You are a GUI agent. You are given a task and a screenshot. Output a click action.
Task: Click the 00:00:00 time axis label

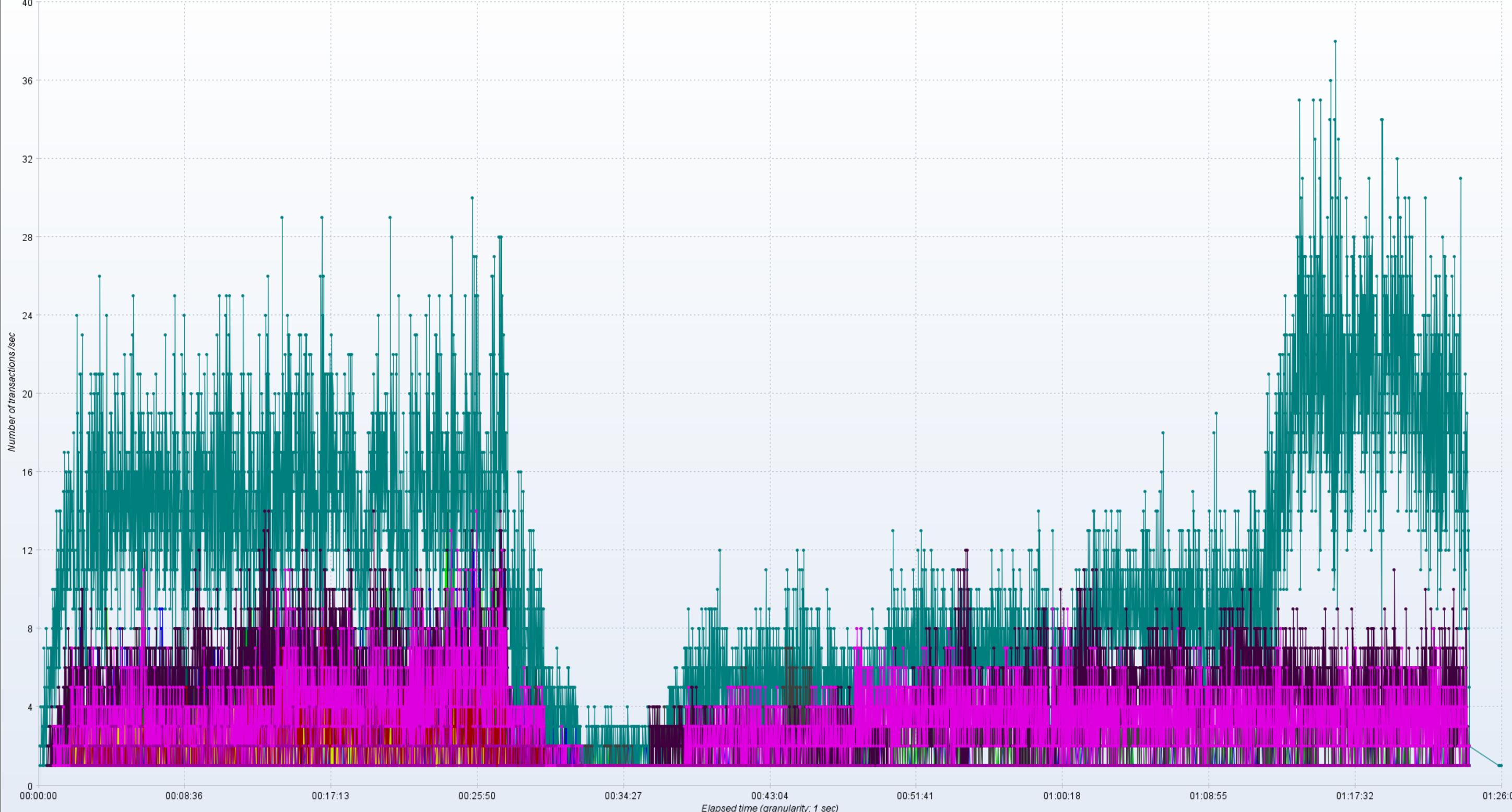pos(38,796)
